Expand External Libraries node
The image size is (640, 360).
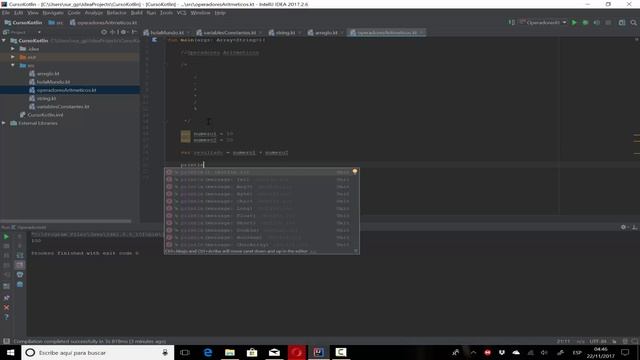(4, 123)
